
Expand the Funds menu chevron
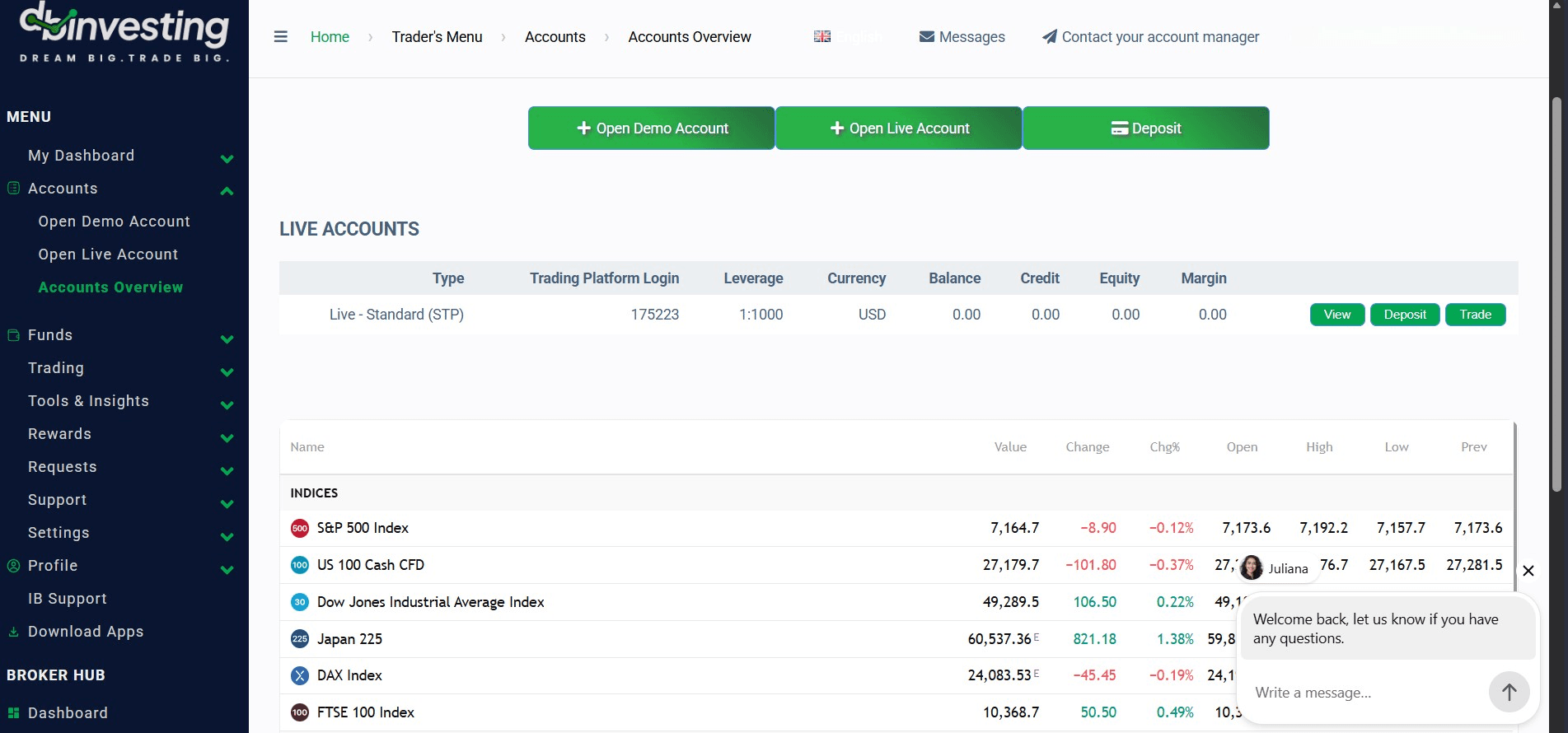(227, 338)
